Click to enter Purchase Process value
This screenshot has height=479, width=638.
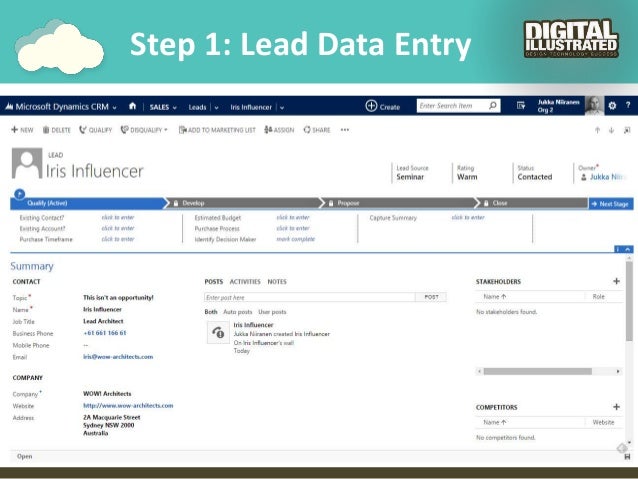click(293, 228)
